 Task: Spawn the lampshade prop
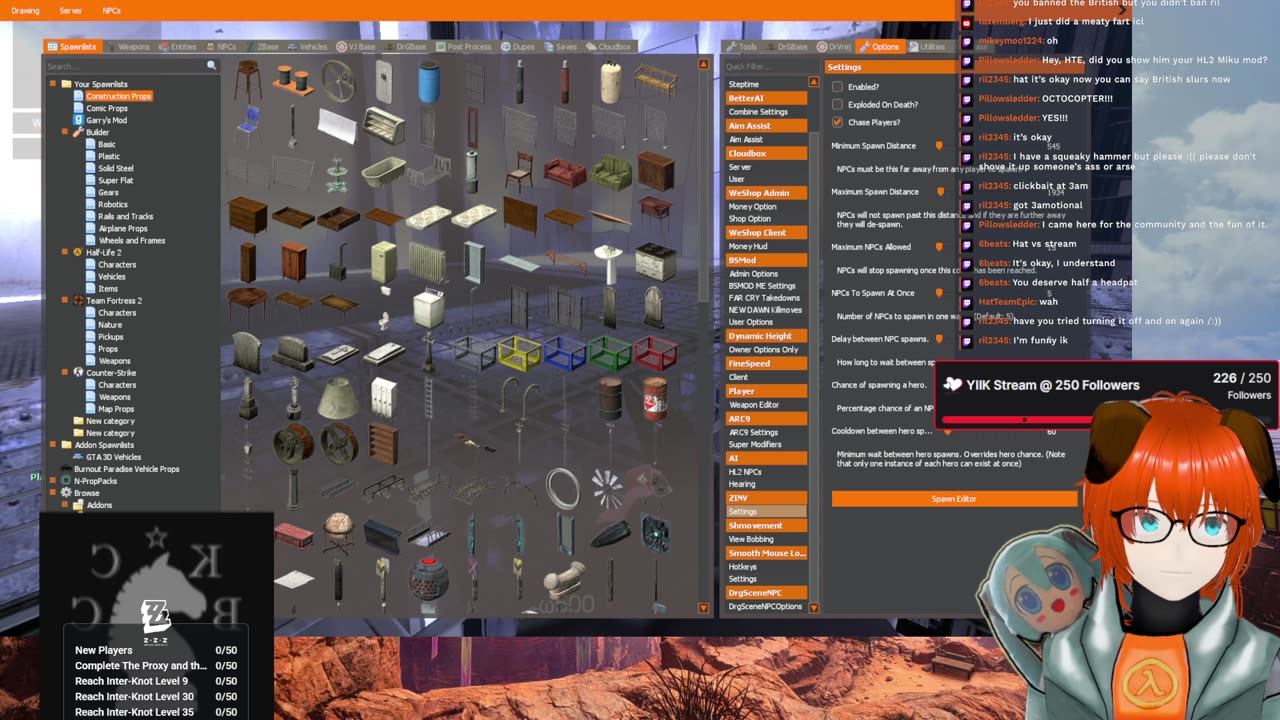point(338,397)
